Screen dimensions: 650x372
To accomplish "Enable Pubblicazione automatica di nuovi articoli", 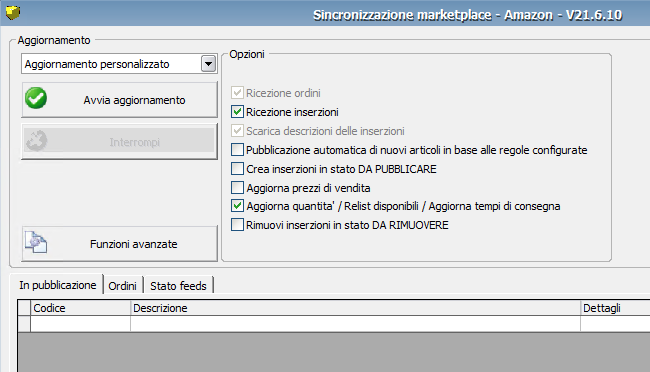I will (x=237, y=150).
